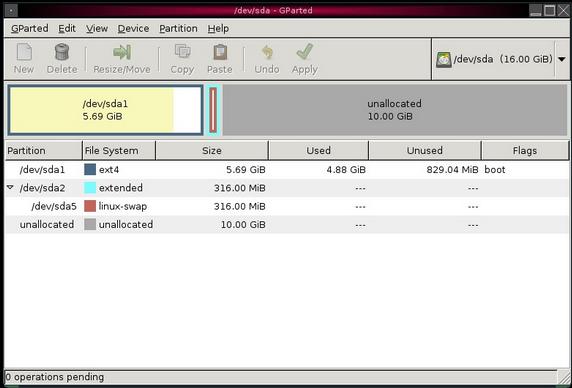Image resolution: width=572 pixels, height=388 pixels.
Task: Open the Device menu
Action: click(133, 28)
